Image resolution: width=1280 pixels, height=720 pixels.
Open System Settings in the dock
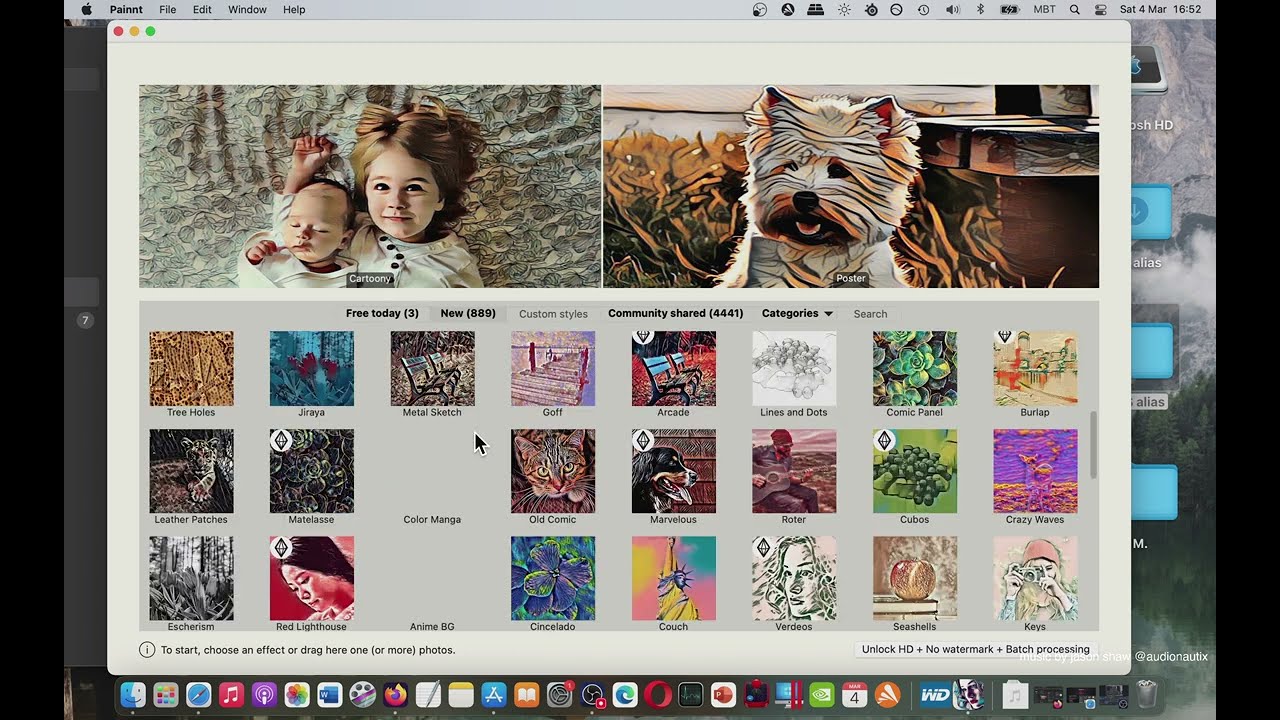(x=560, y=694)
